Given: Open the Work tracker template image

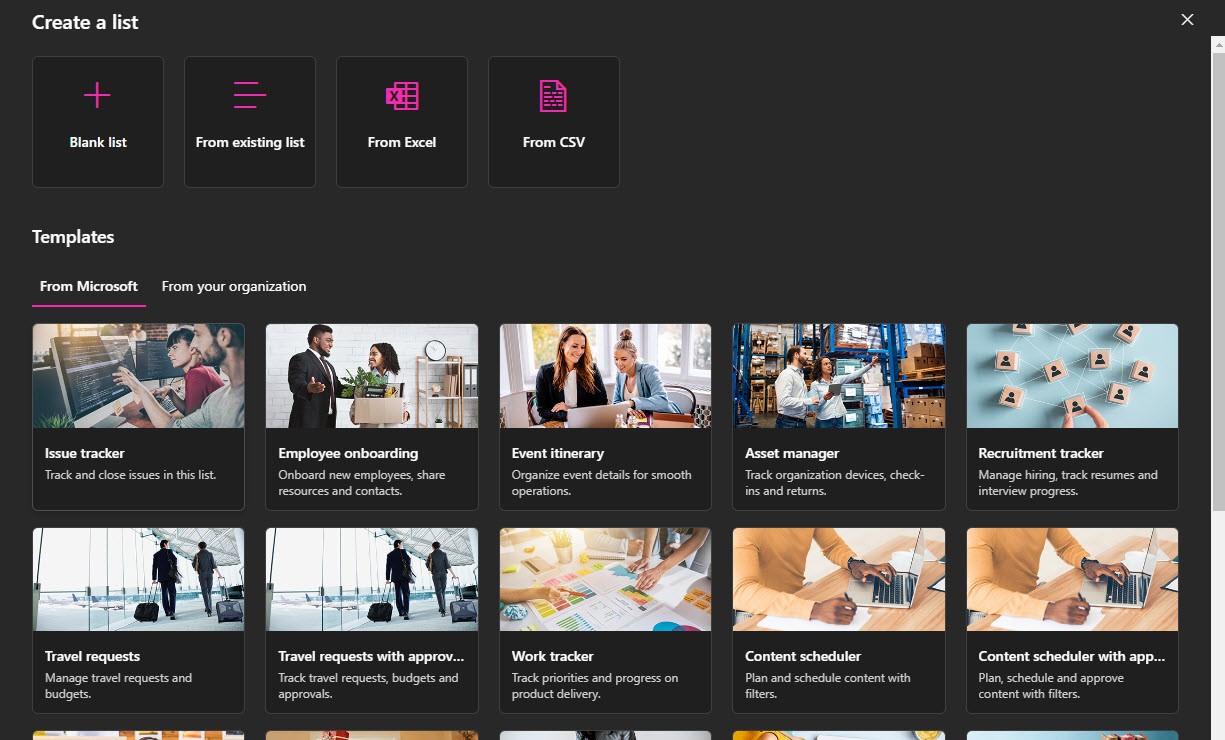Looking at the screenshot, I should 605,580.
